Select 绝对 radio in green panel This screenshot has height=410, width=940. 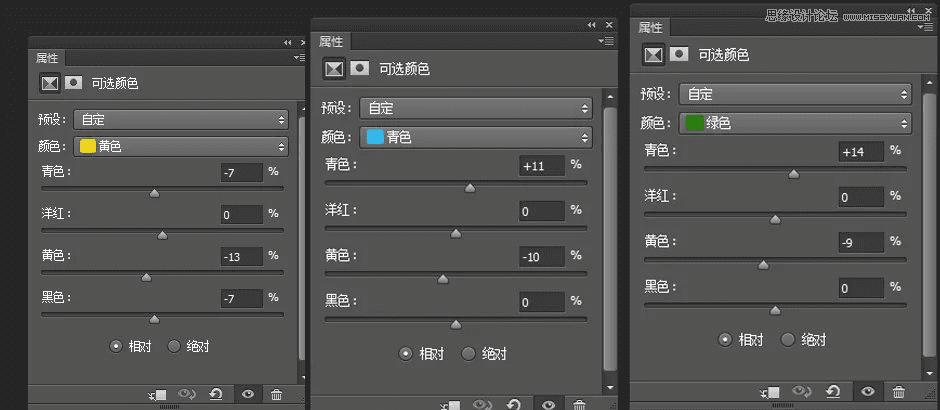click(x=788, y=340)
